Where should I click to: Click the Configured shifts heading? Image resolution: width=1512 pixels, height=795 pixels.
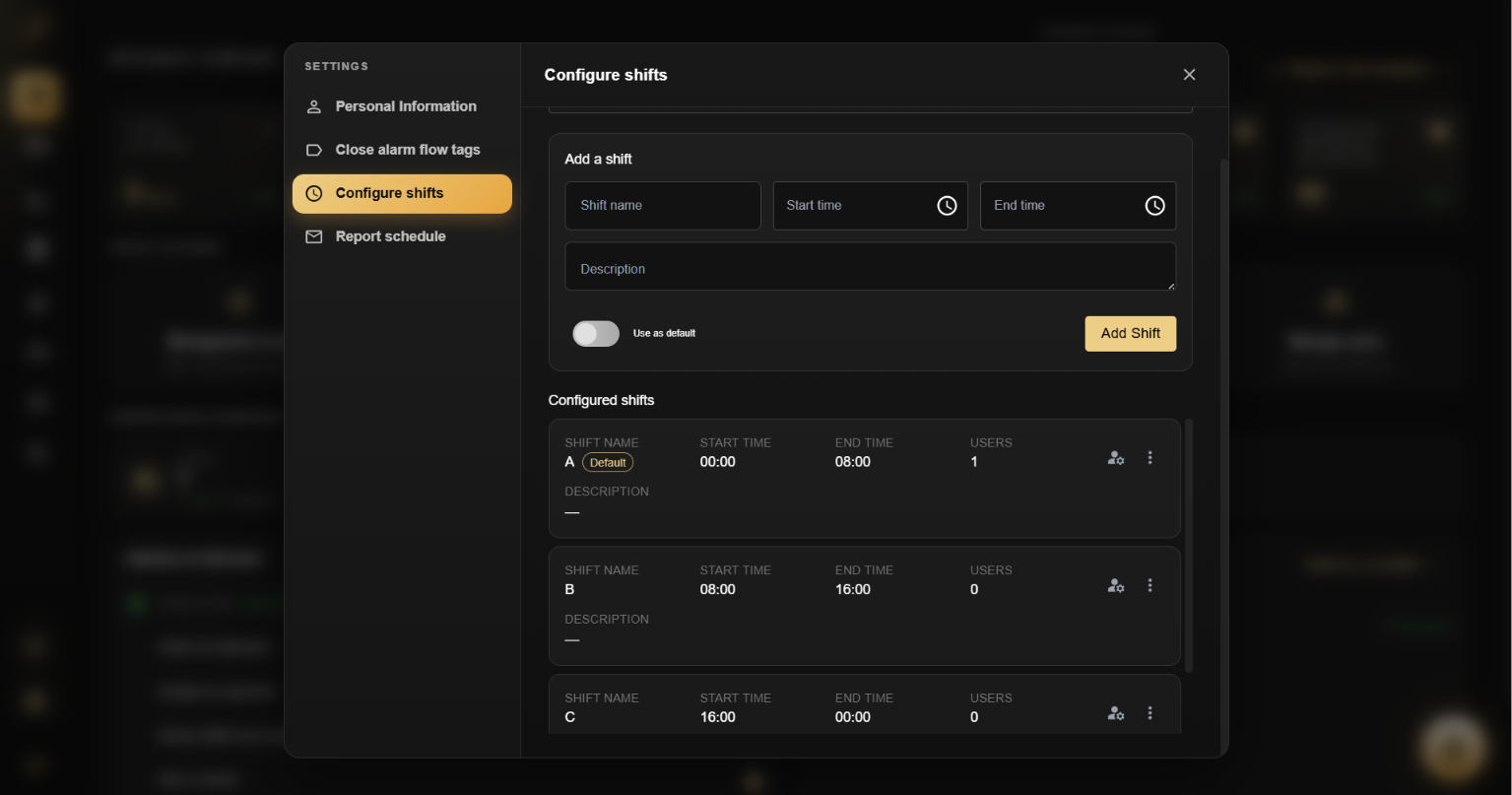click(601, 400)
